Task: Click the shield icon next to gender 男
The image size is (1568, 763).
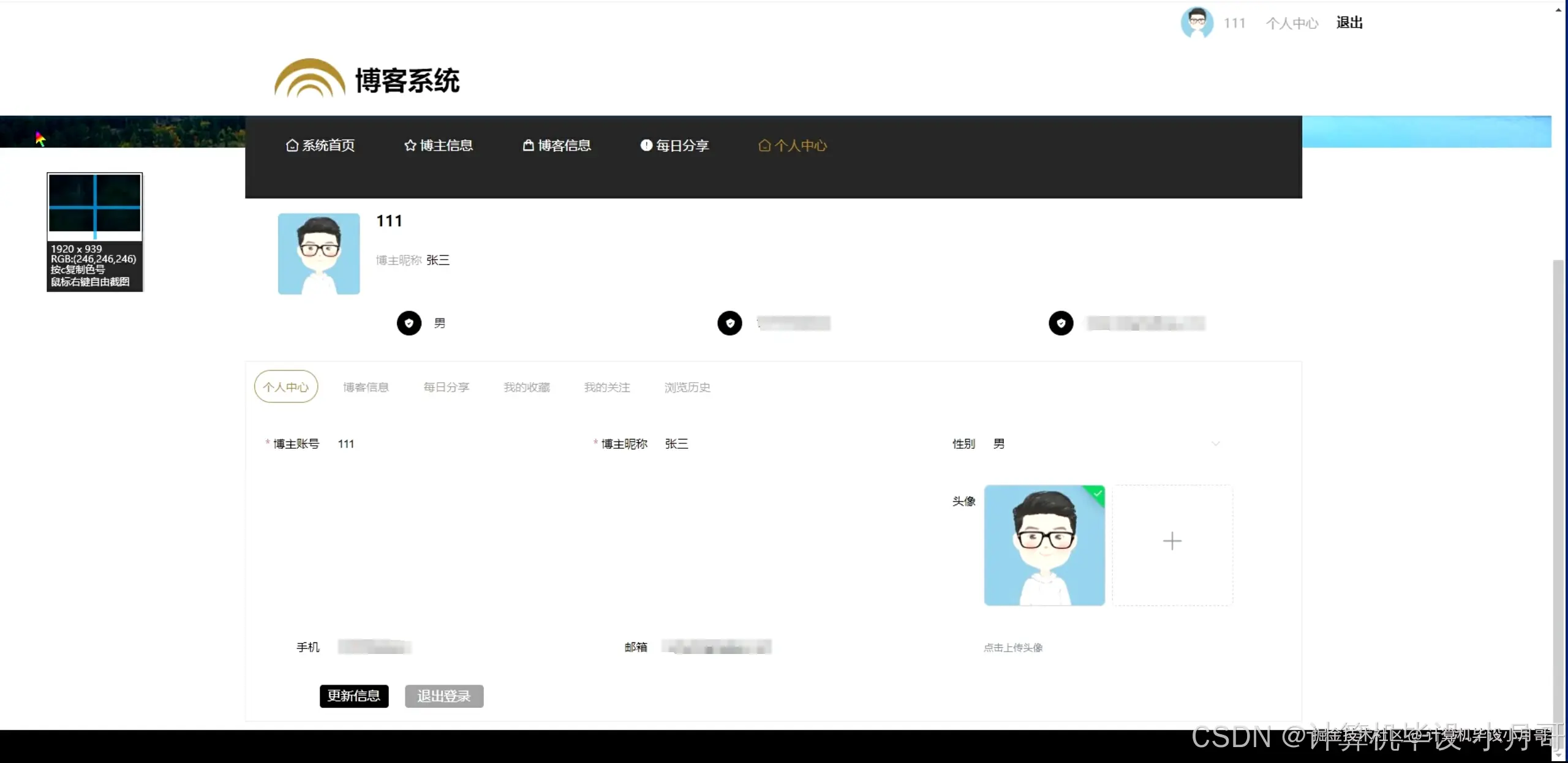Action: (408, 323)
